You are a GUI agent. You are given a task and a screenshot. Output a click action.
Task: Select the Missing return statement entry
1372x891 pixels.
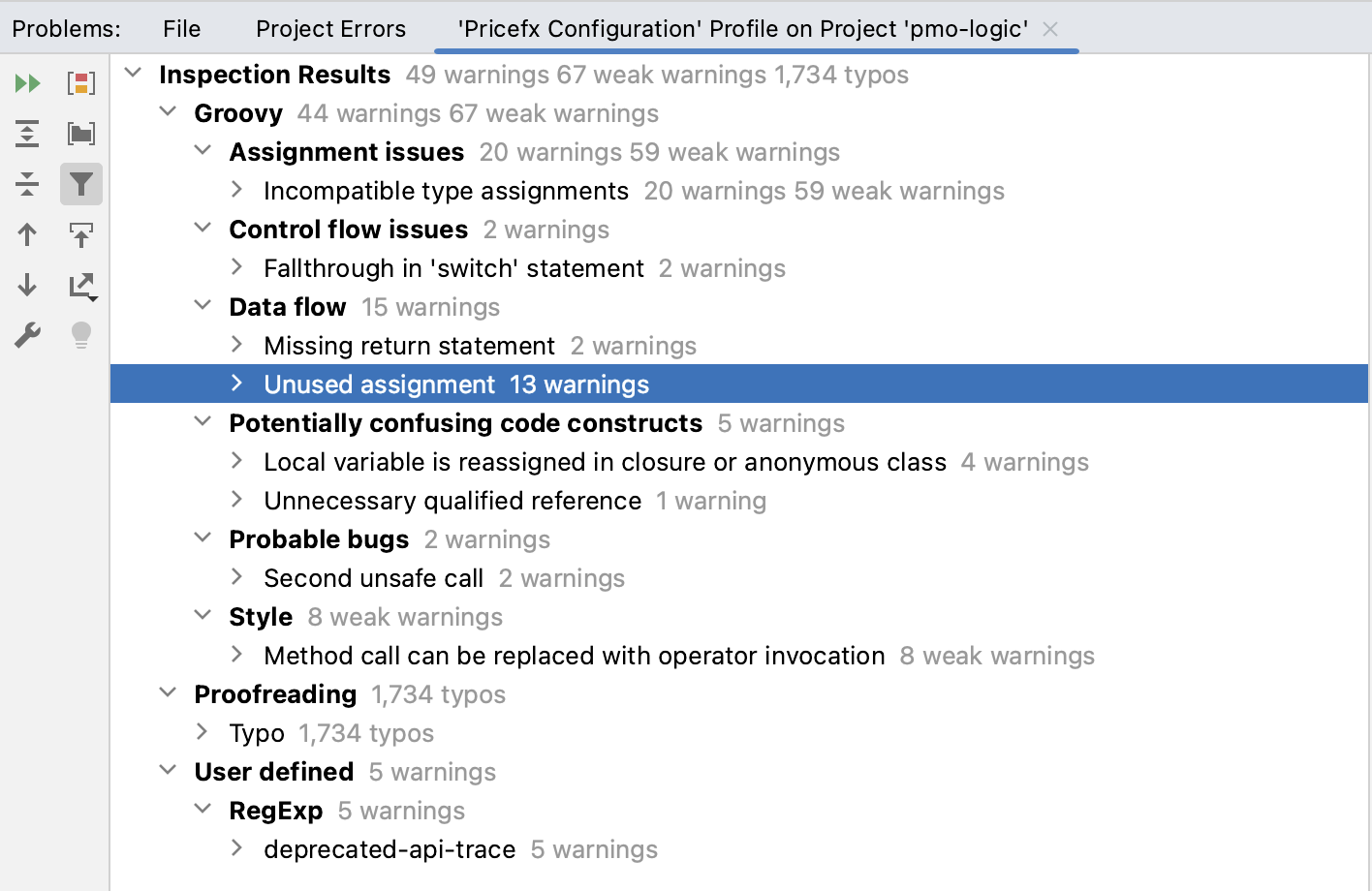click(408, 346)
